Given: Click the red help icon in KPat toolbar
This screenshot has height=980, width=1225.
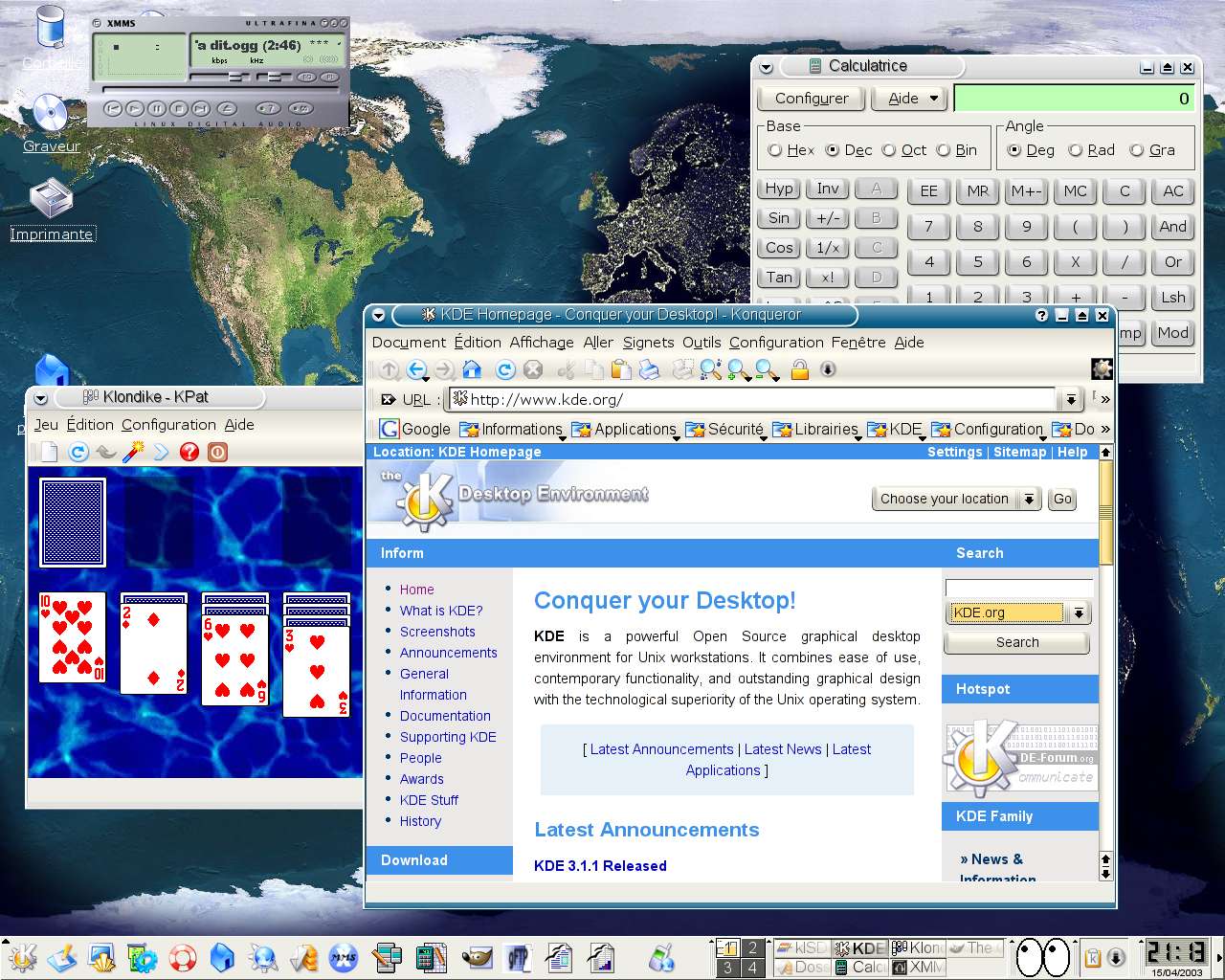Looking at the screenshot, I should (189, 452).
